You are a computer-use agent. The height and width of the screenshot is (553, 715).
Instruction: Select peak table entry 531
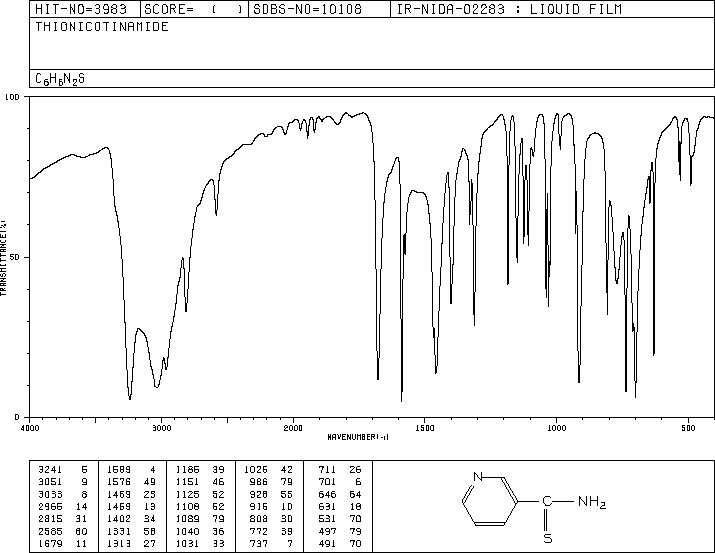click(327, 519)
